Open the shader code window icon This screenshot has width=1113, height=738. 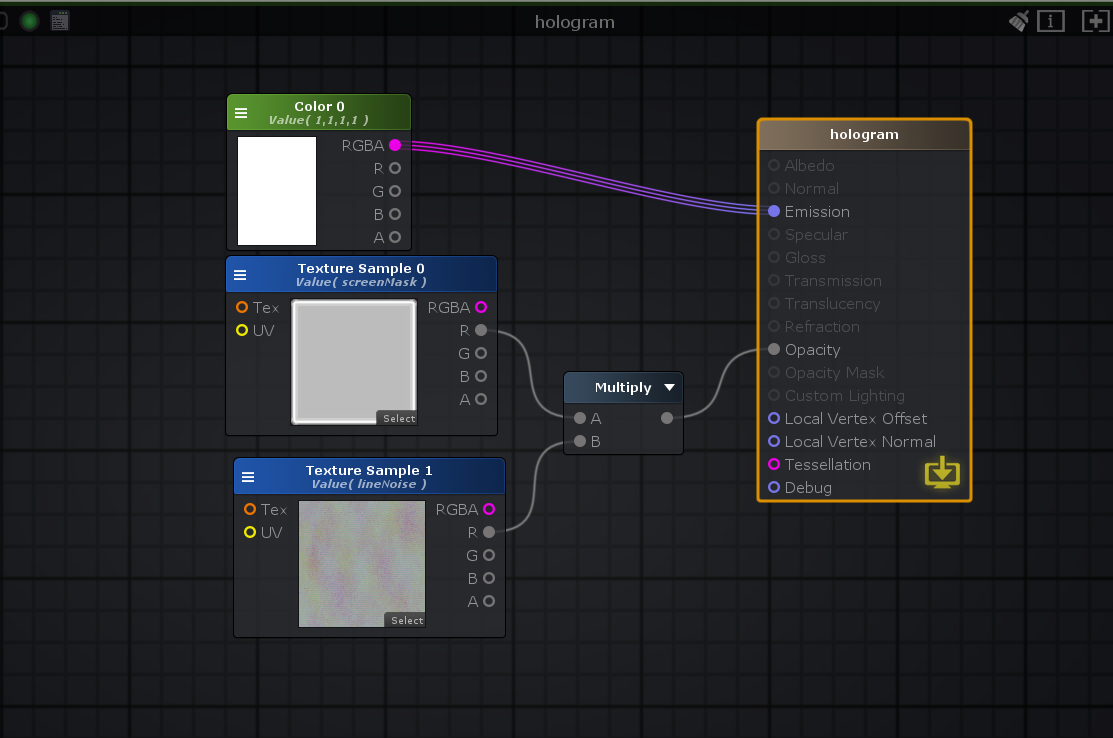(x=60, y=20)
